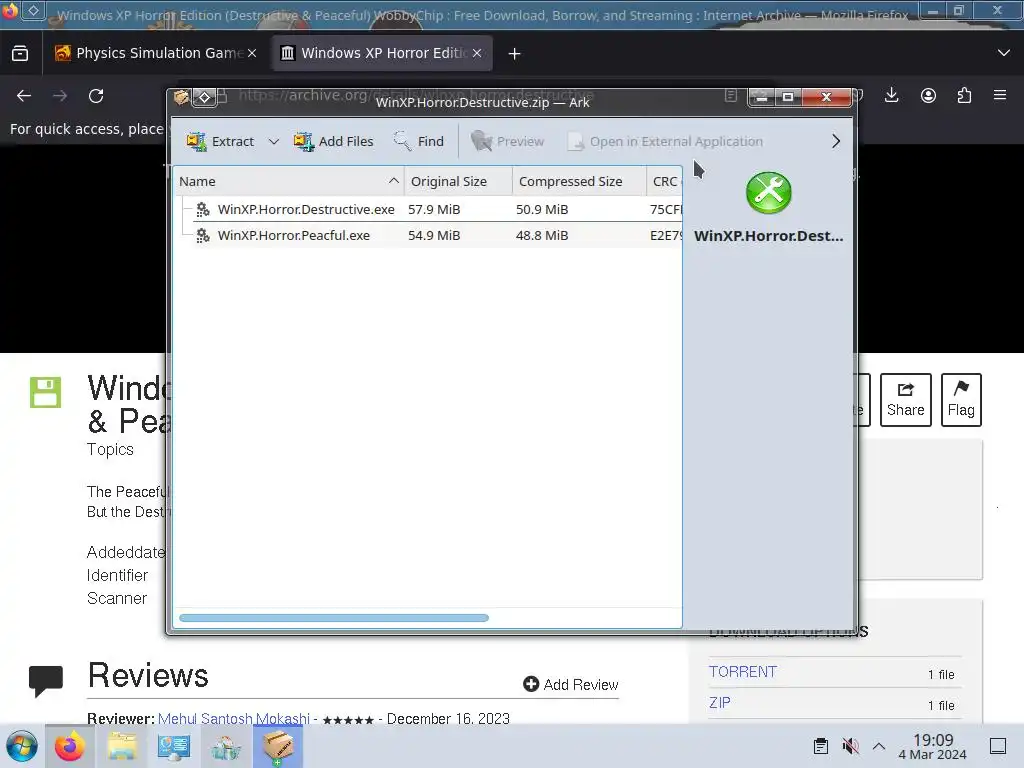1024x768 pixels.
Task: Click the ZIP download link
Action: 720,702
